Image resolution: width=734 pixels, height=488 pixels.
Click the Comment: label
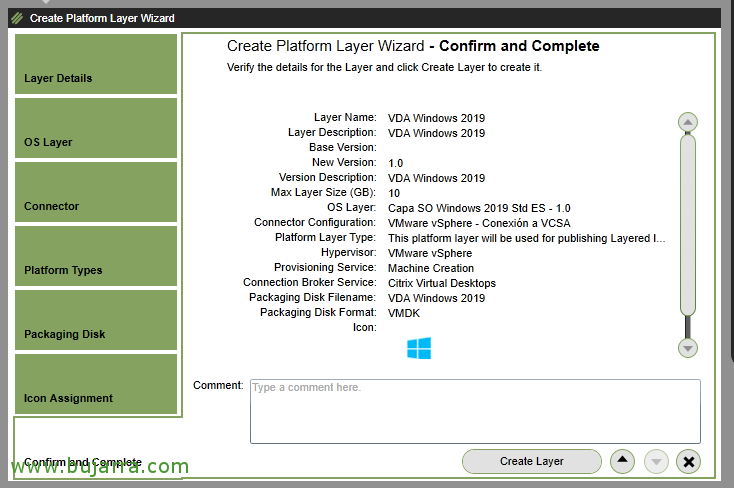218,385
